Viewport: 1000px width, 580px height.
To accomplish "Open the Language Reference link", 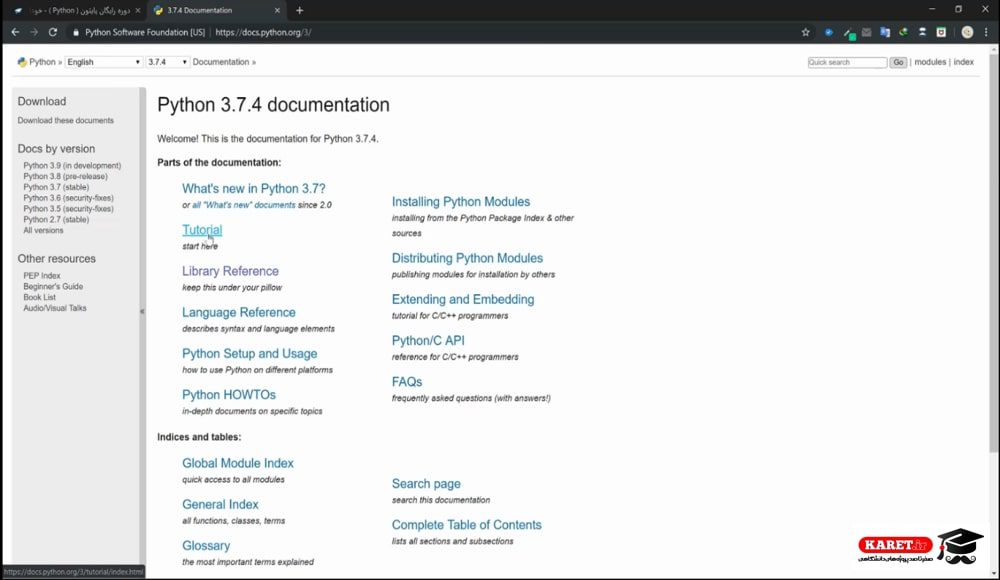I will (239, 313).
